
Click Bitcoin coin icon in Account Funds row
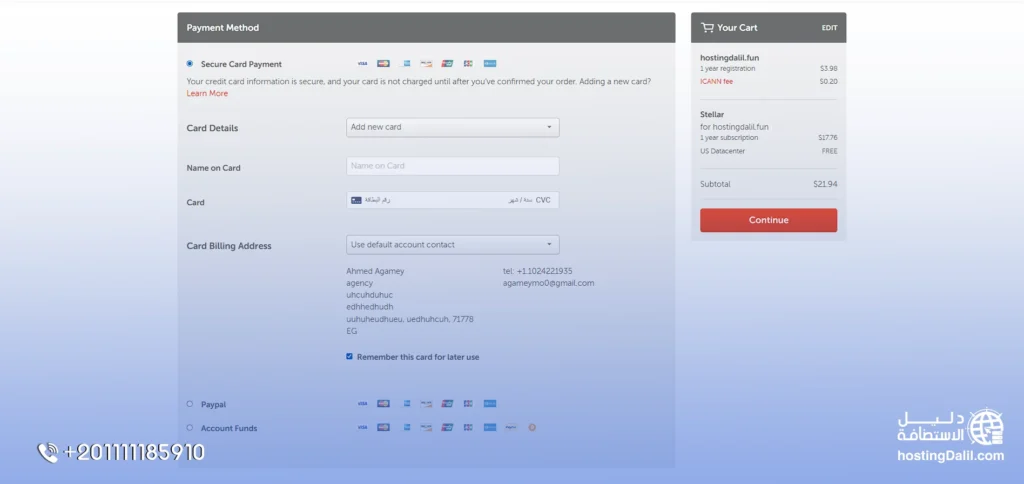(532, 427)
